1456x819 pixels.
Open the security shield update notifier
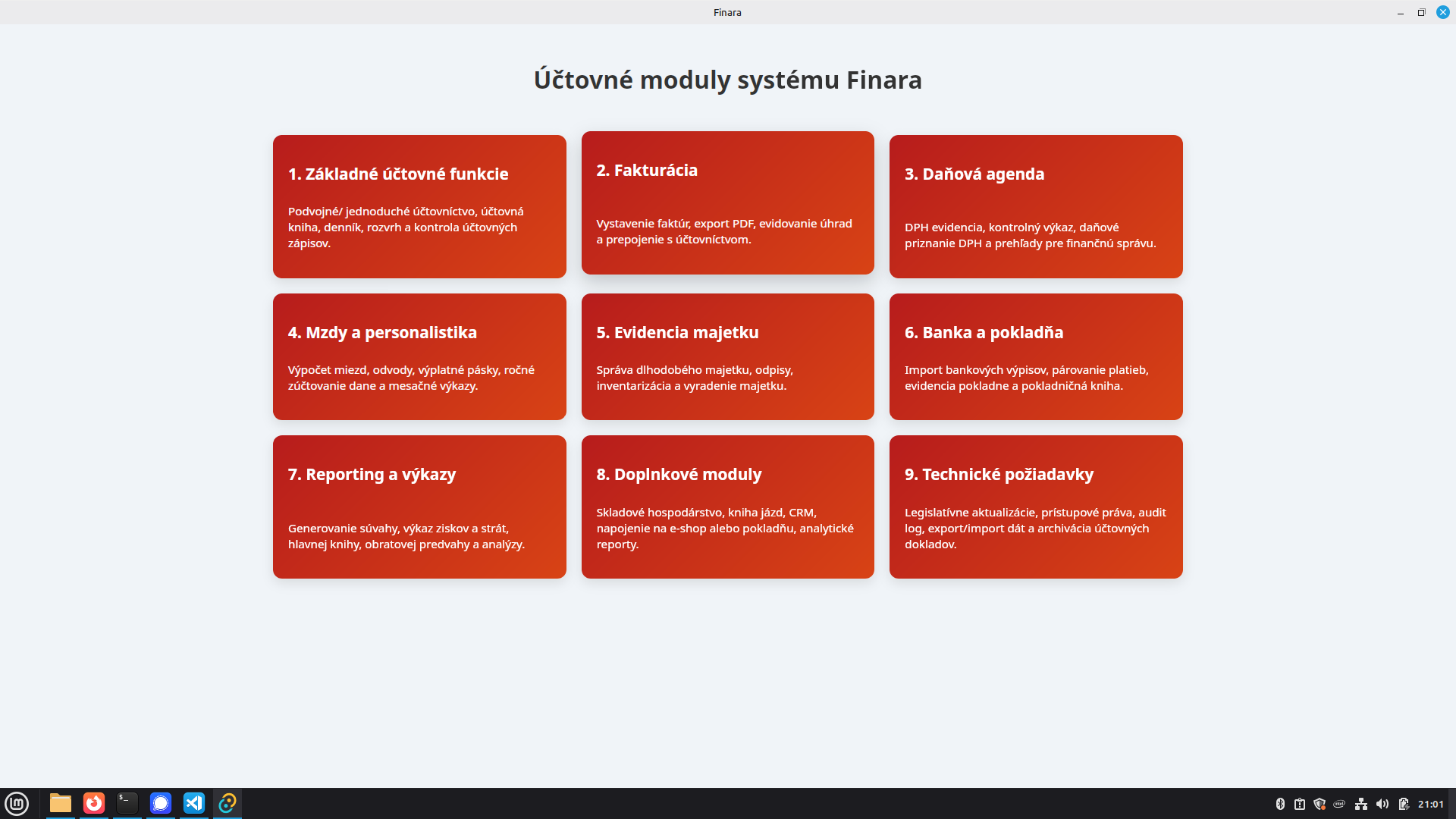tap(1319, 804)
